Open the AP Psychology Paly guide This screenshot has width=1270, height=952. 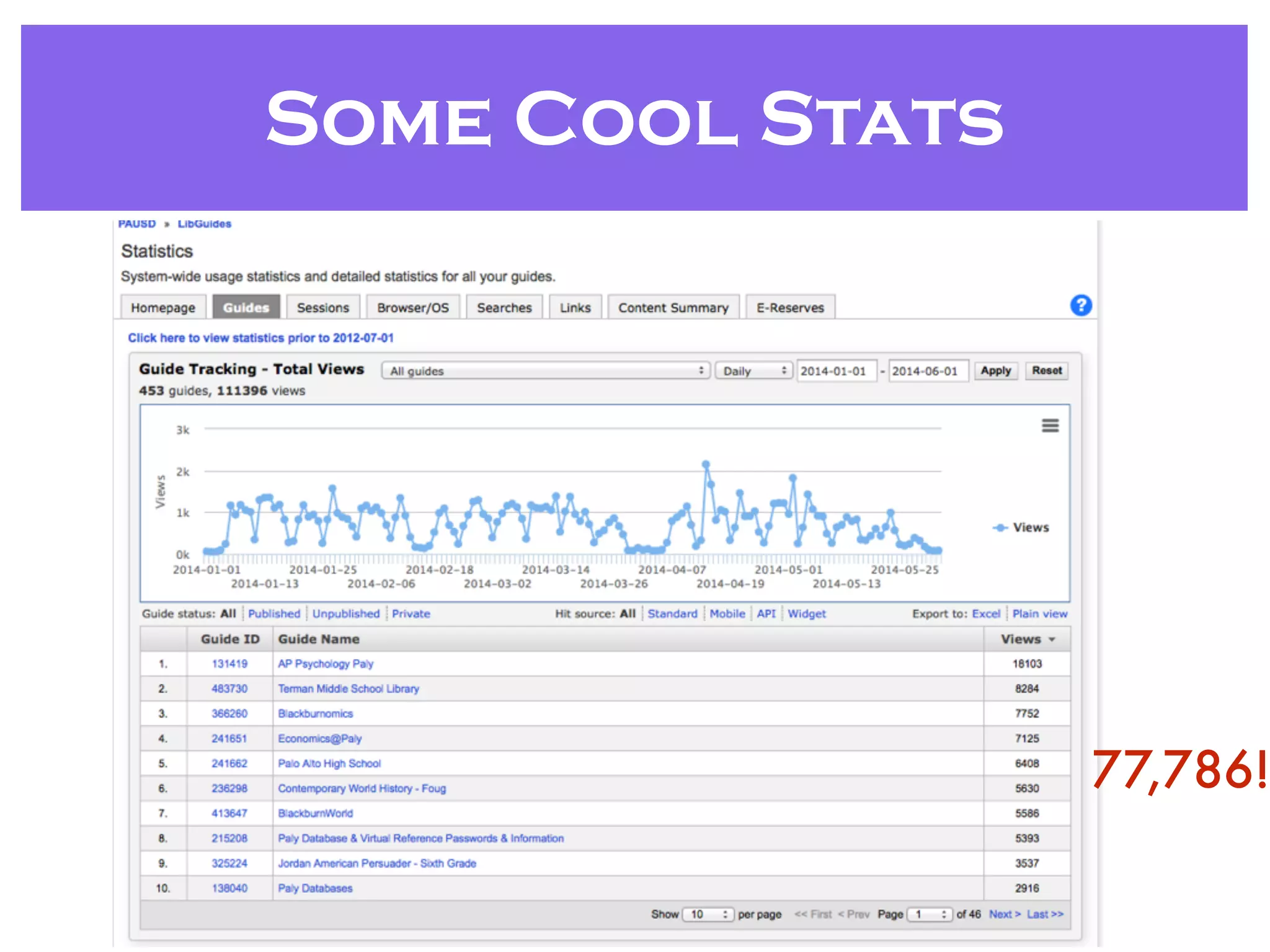(x=326, y=664)
